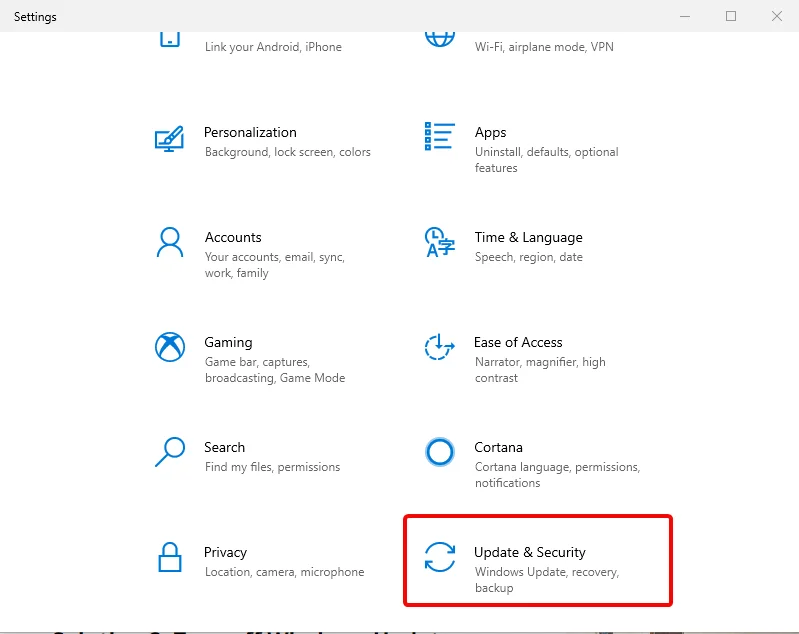Viewport: 799px width, 634px height.
Task: Go to Time & Language heading
Action: click(x=528, y=237)
